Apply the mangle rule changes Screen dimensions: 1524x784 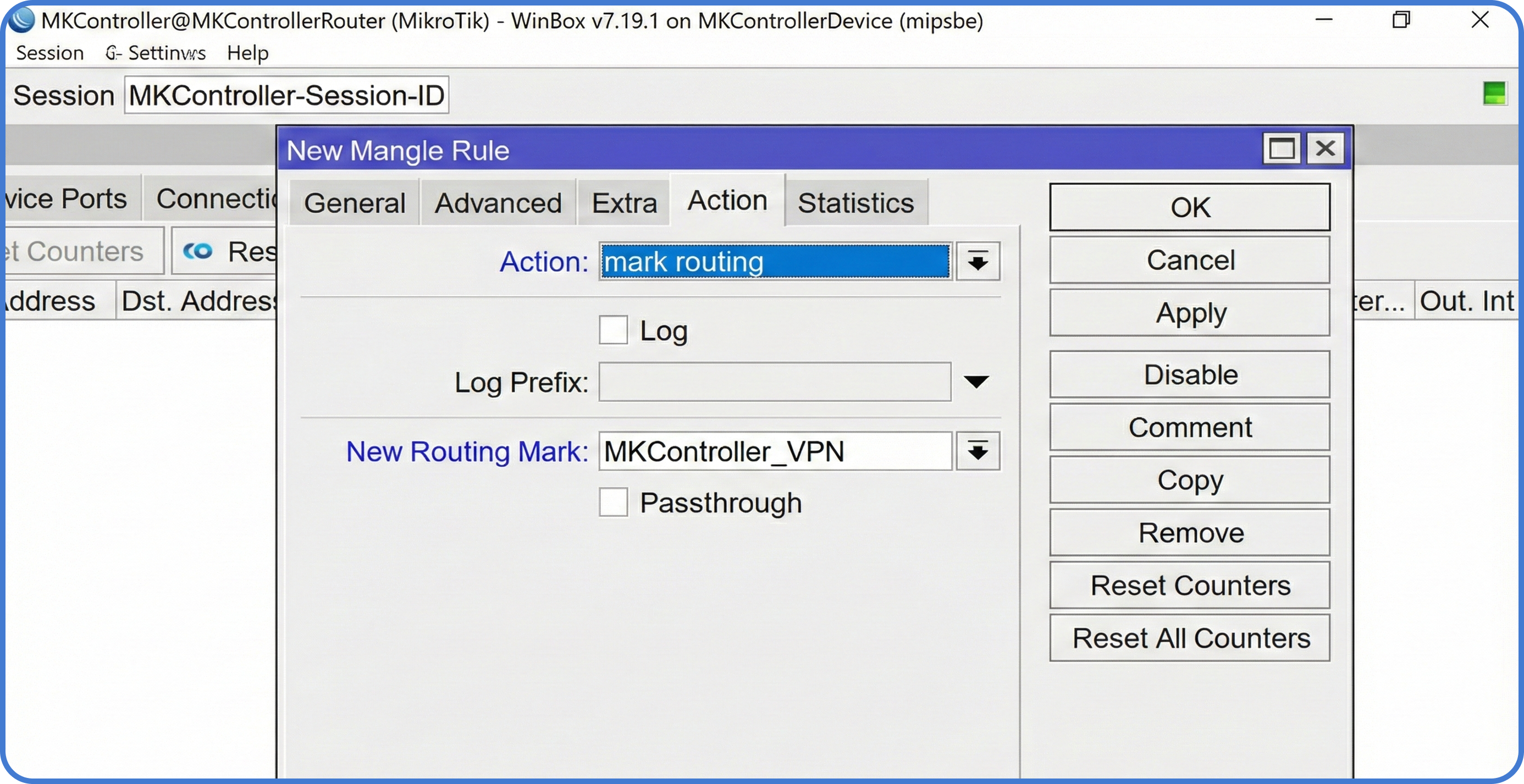1190,313
